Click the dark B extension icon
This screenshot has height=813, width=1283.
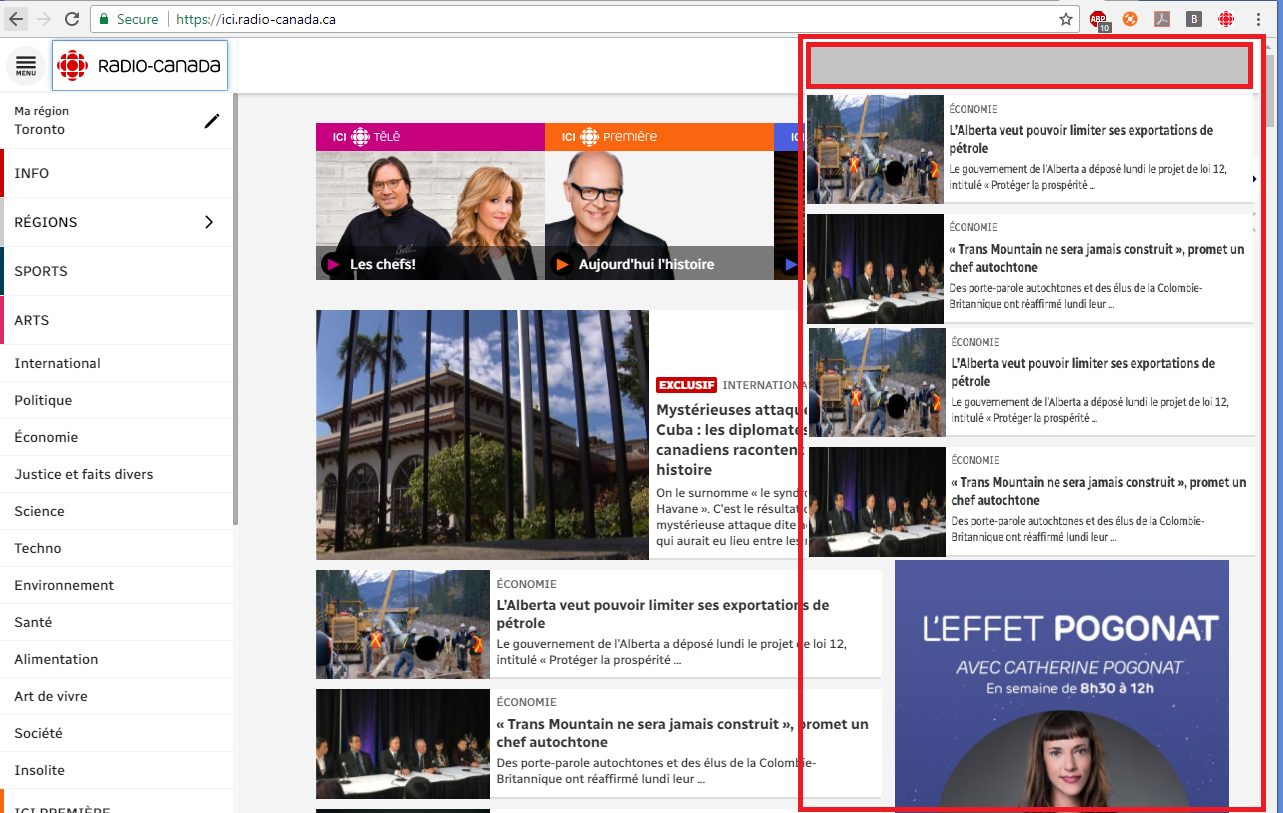click(x=1194, y=19)
